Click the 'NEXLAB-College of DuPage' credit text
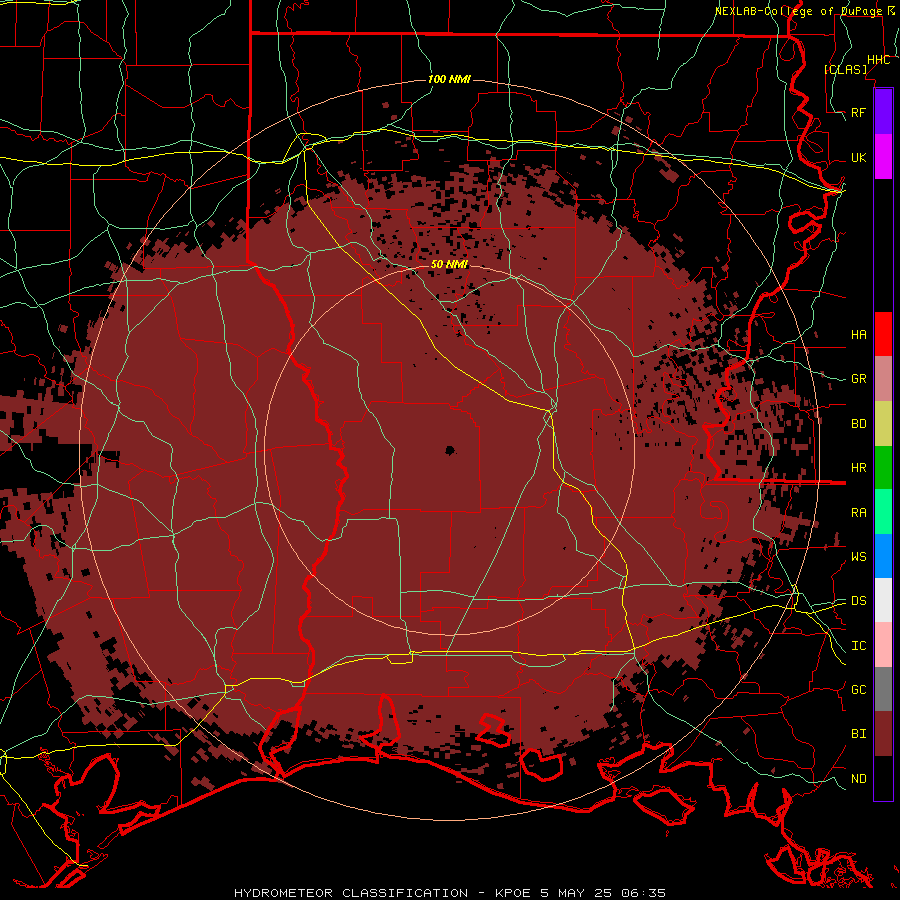900x900 pixels. click(x=798, y=11)
